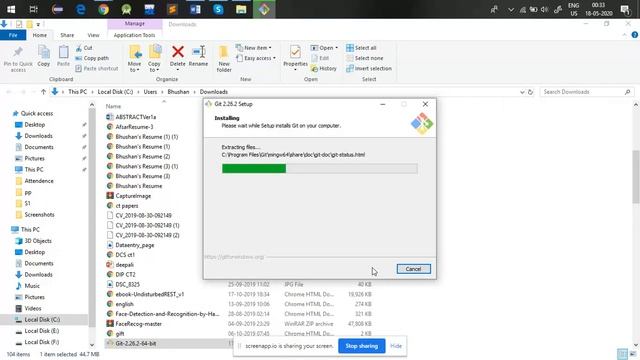The height and width of the screenshot is (360, 640).
Task: Click Copy path in ribbon
Action: [x=92, y=58]
